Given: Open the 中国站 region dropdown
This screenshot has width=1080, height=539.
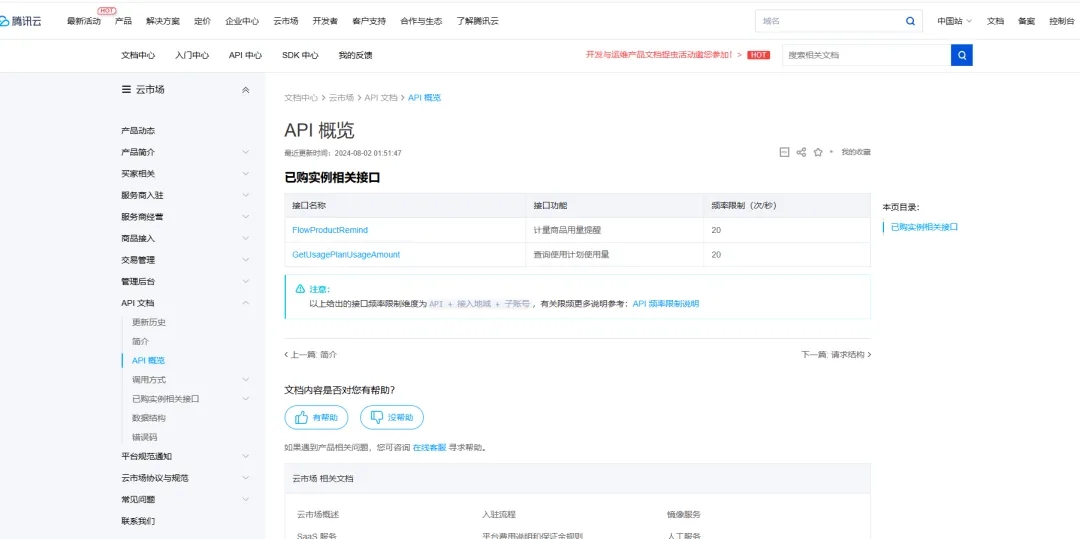Looking at the screenshot, I should 954,21.
